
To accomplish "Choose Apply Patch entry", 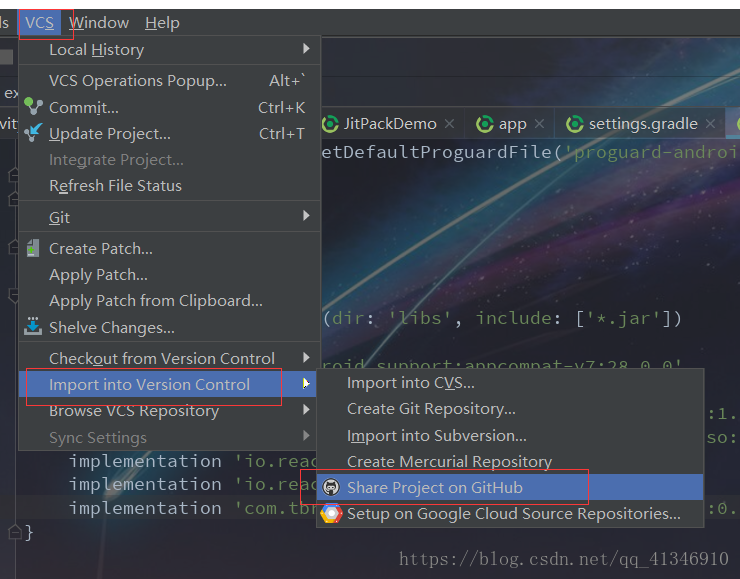I will tap(169, 275).
